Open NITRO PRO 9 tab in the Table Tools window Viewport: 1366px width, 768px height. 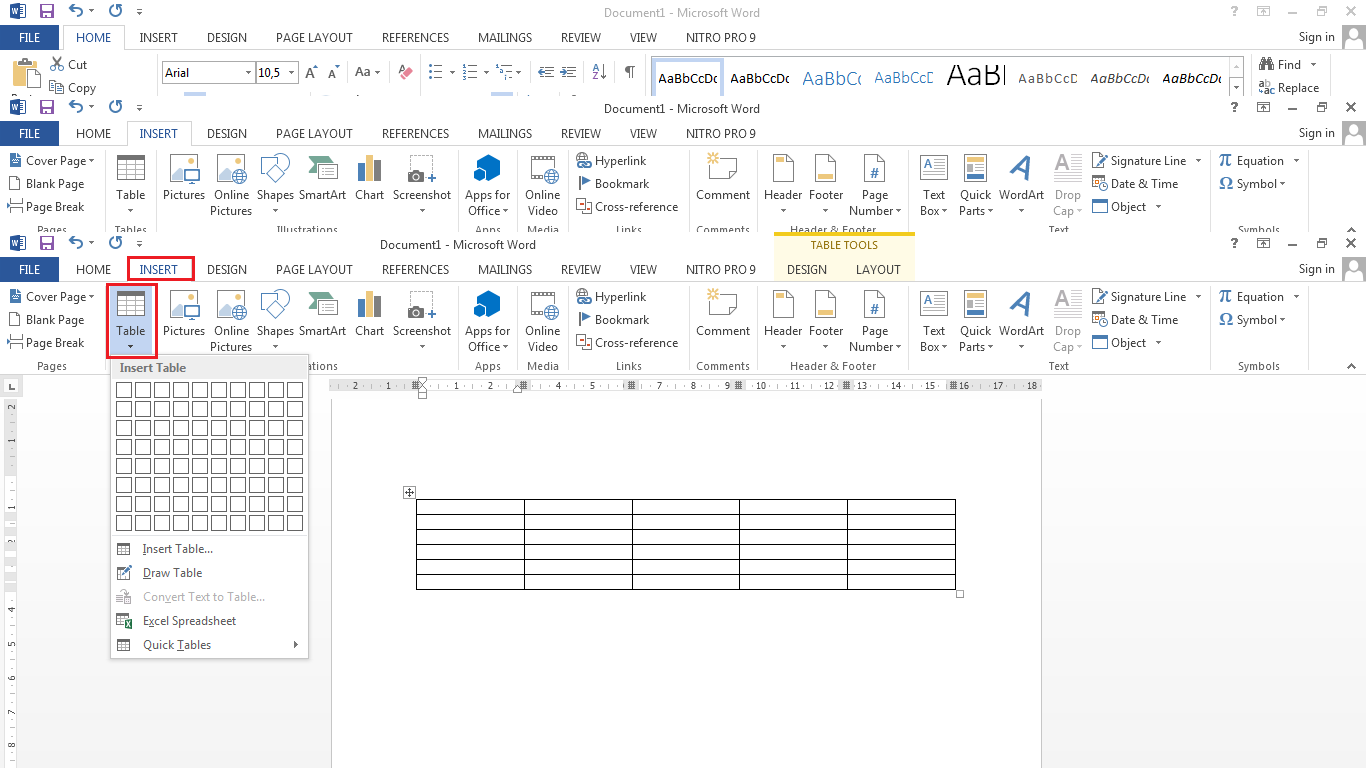[x=721, y=269]
